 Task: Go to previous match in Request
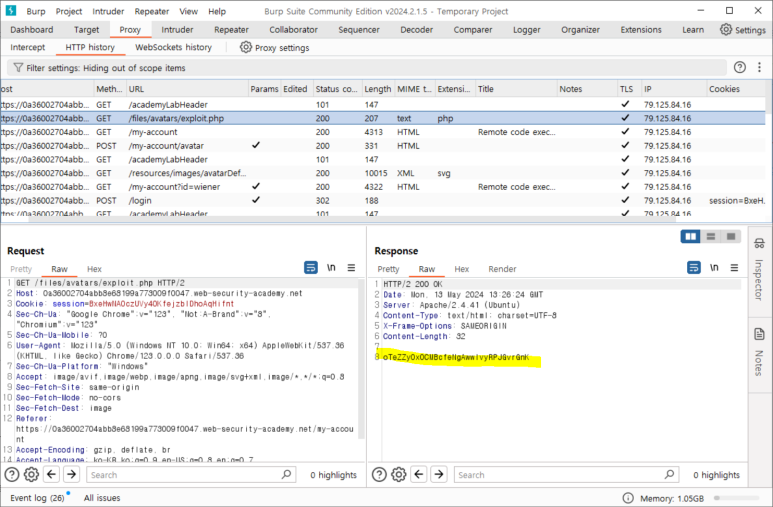pos(51,474)
